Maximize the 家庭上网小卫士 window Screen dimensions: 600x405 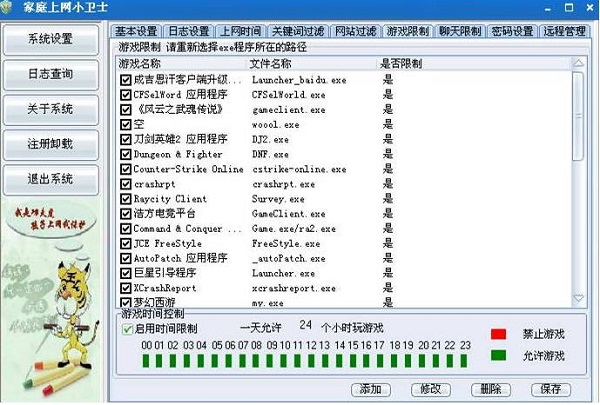coord(569,7)
